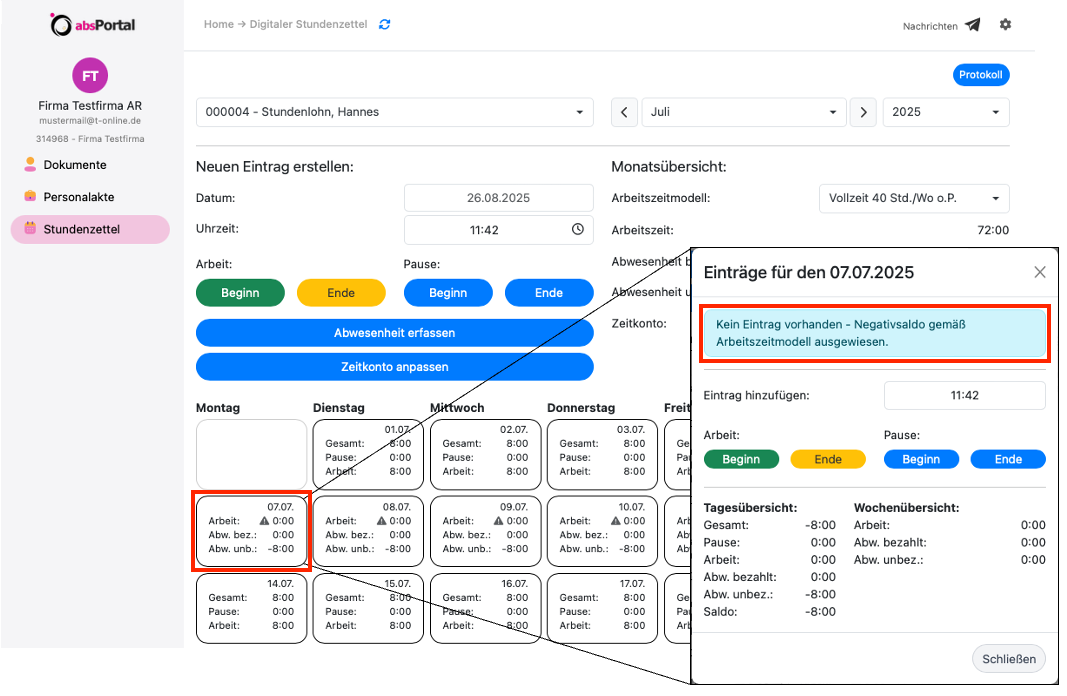Click the FT user avatar
This screenshot has width=1067, height=696.
(x=90, y=76)
